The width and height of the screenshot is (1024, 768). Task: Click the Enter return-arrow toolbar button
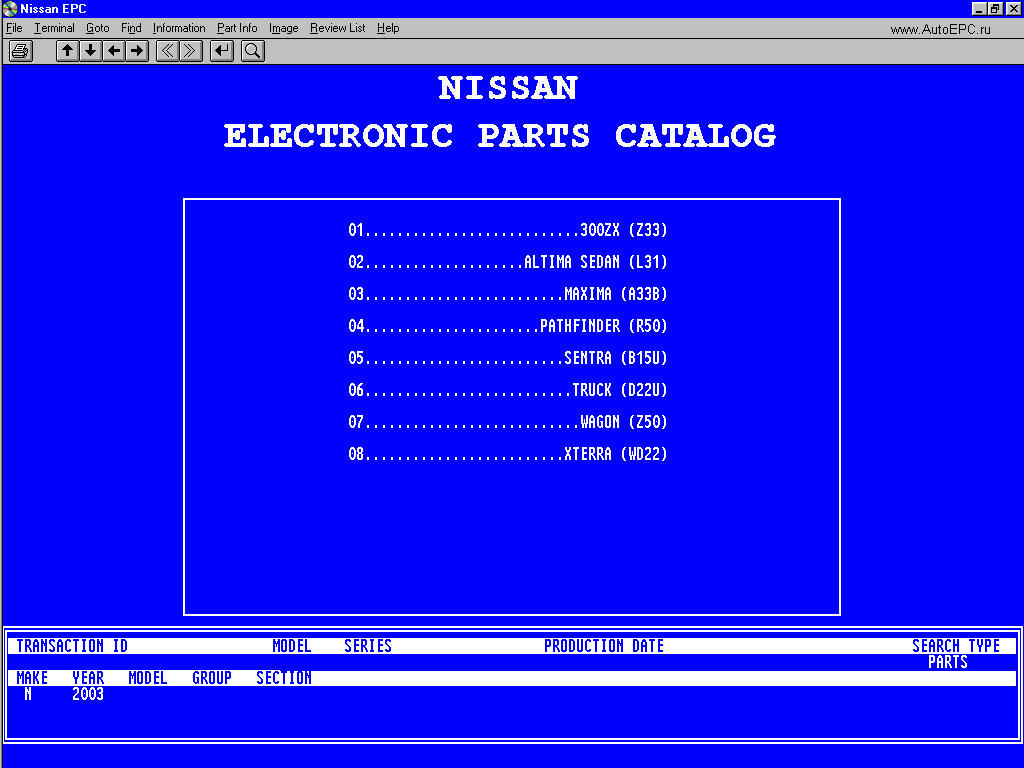coord(222,51)
